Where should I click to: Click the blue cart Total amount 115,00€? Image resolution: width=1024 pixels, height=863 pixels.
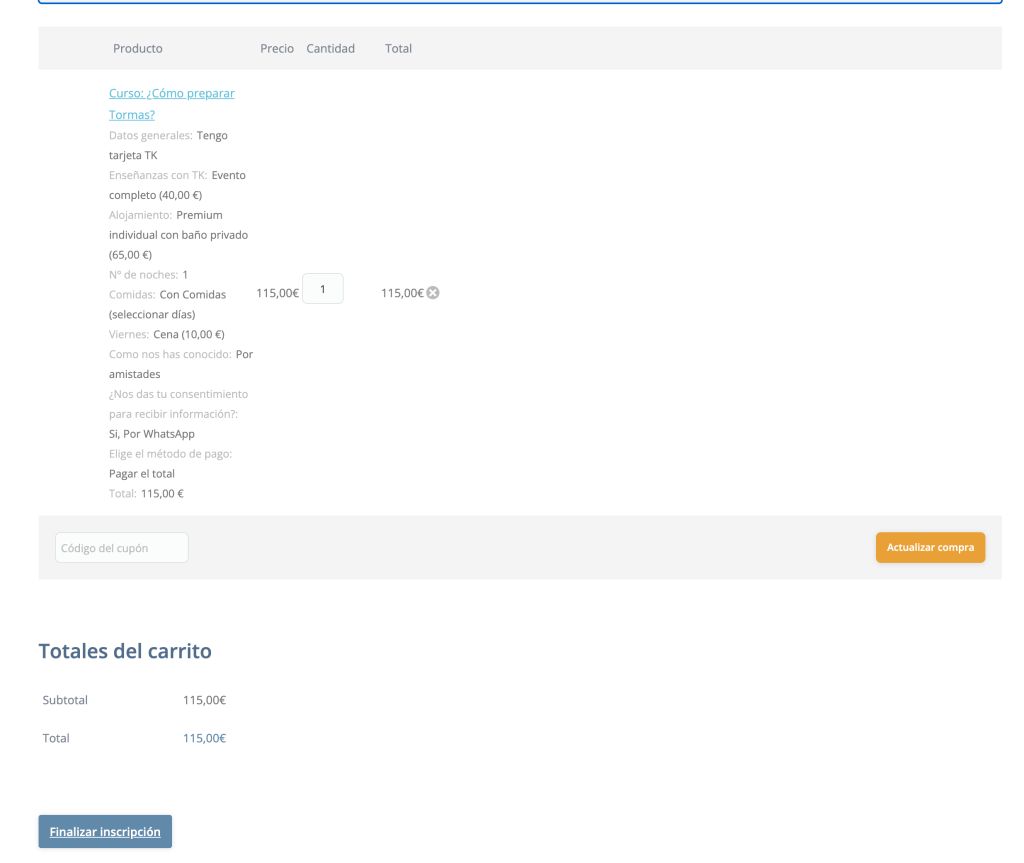[x=204, y=738]
